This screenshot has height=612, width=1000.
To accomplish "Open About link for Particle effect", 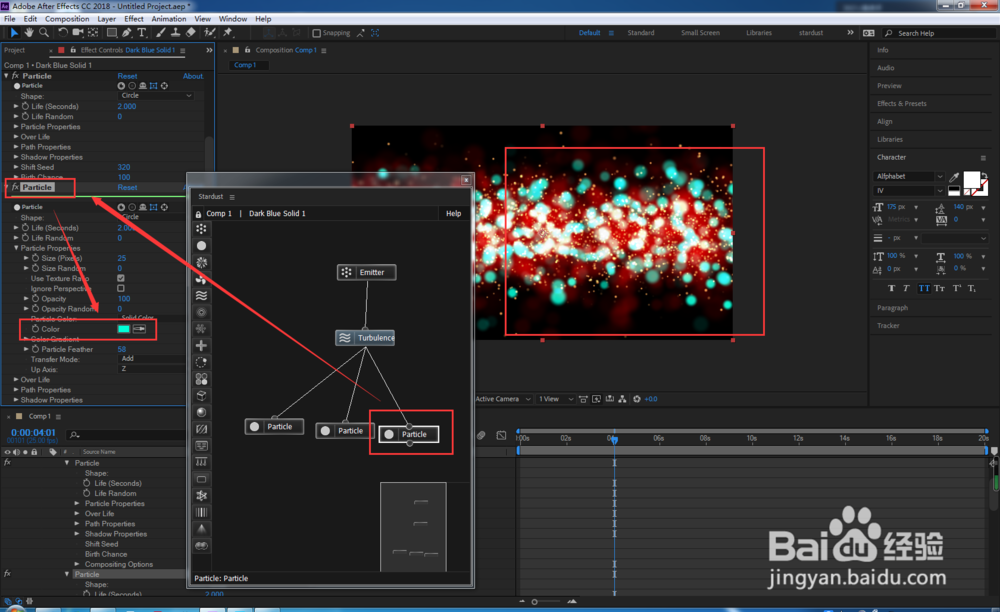I will (x=193, y=76).
